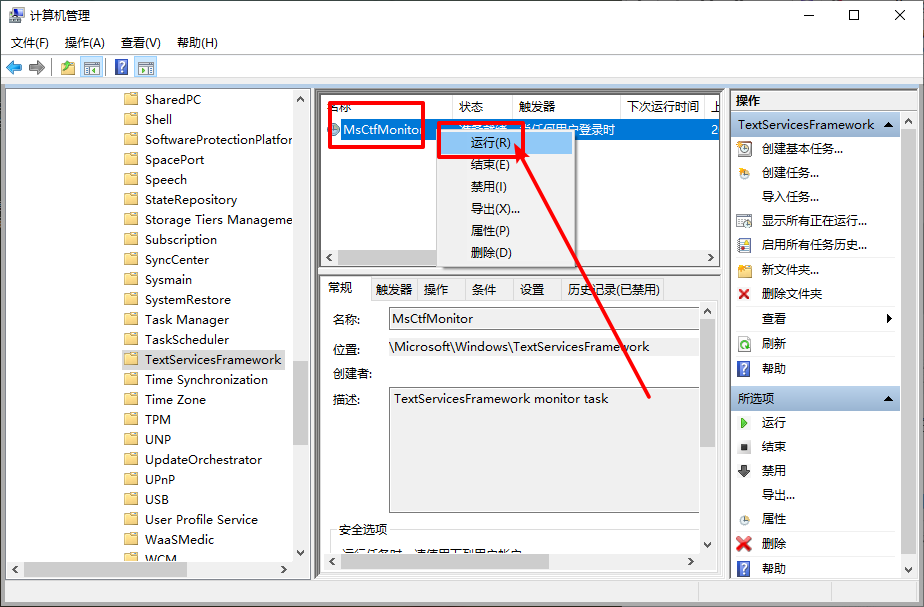
Task: Click 启用所有任务历史 in actions pane
Action: 814,245
